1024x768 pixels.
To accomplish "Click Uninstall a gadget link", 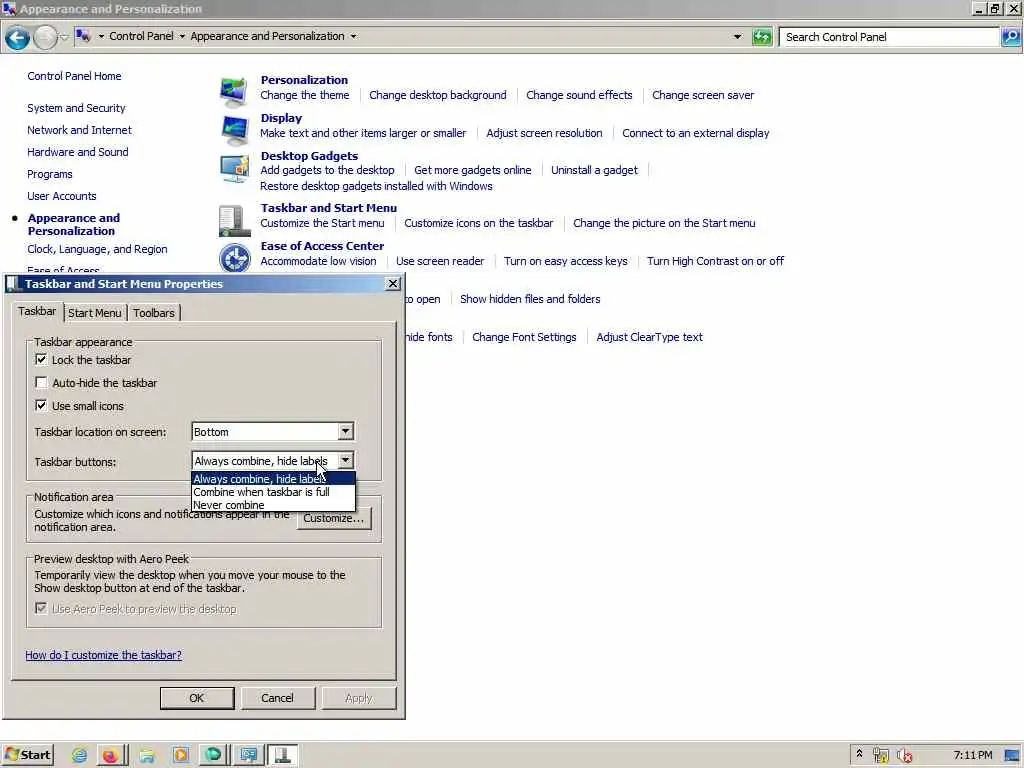I will tap(594, 170).
